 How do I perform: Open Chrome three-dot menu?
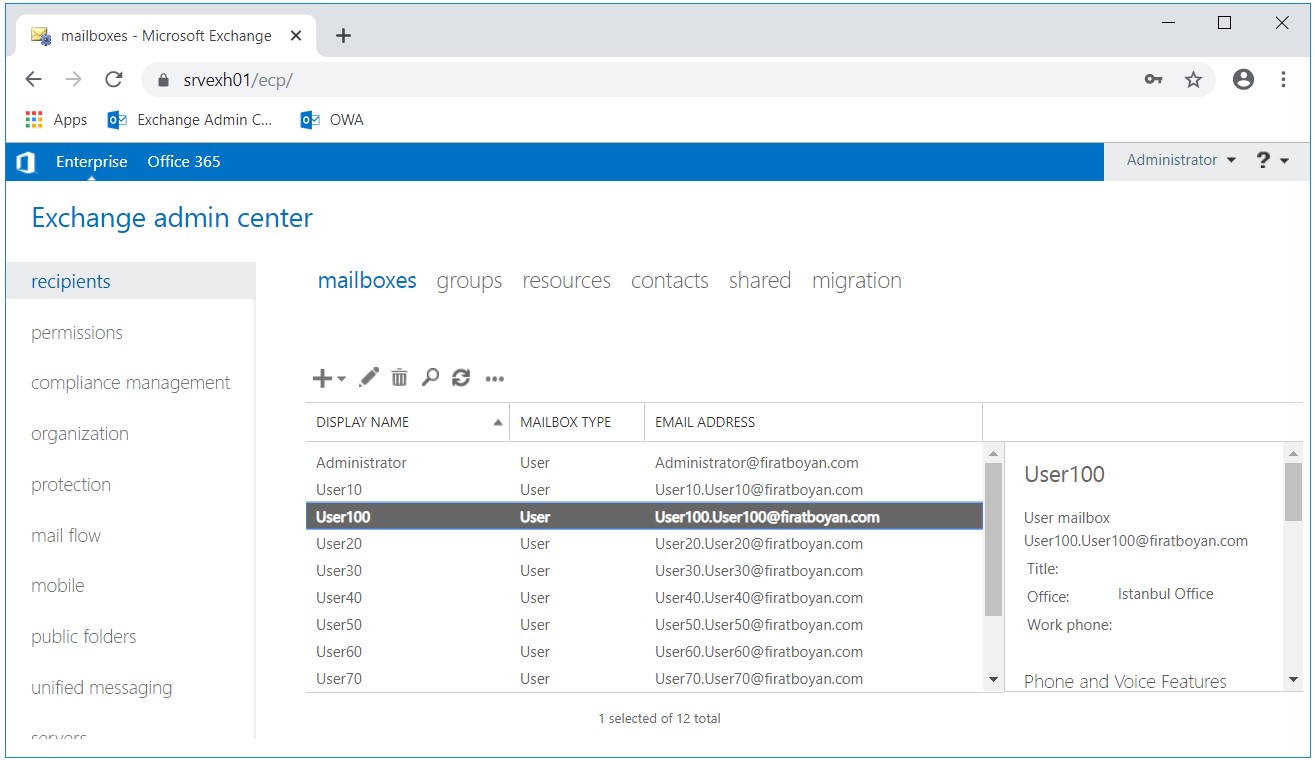1283,80
